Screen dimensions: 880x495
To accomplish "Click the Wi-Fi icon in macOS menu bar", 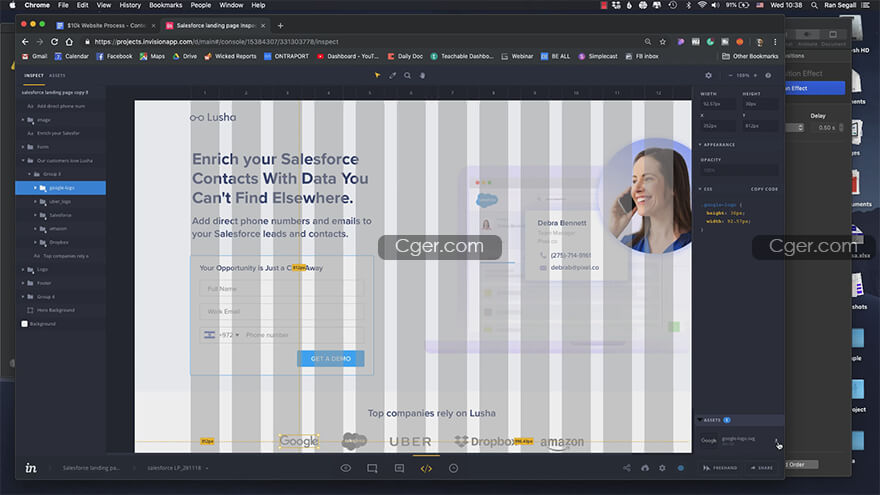I will [x=702, y=5].
